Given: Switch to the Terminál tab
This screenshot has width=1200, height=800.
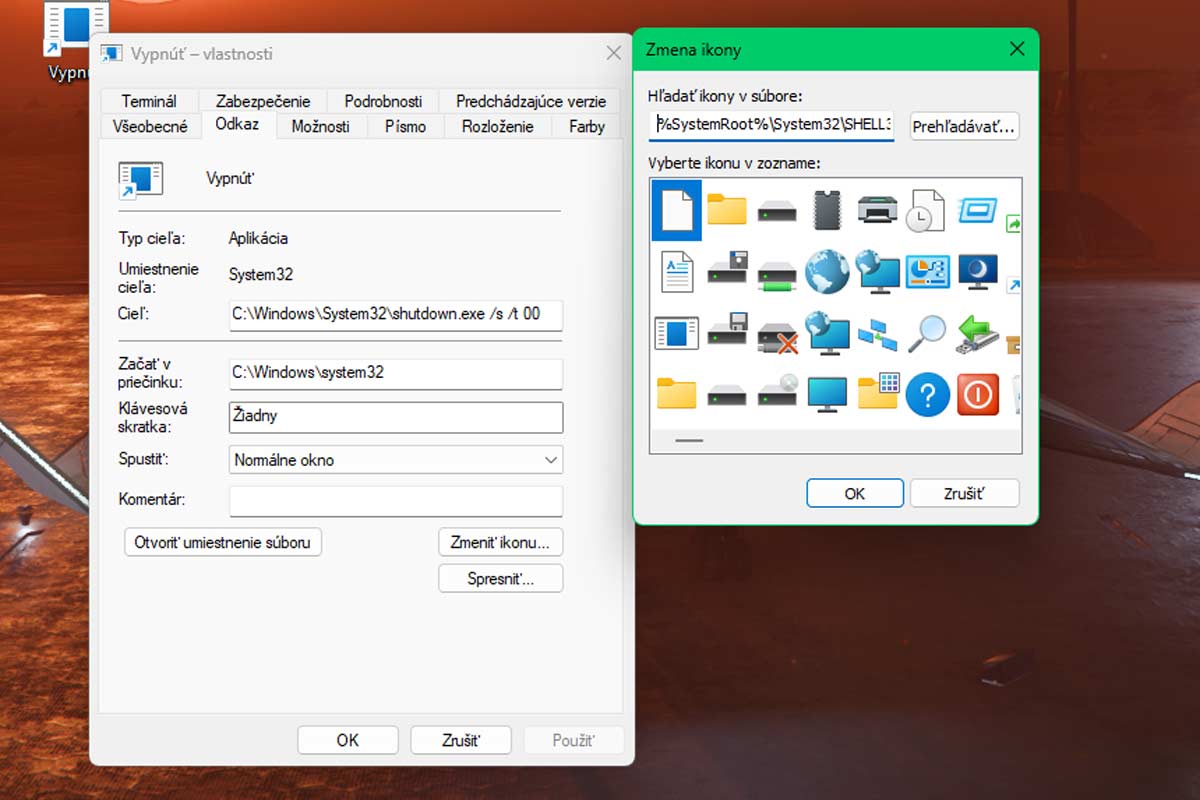Looking at the screenshot, I should (x=149, y=101).
